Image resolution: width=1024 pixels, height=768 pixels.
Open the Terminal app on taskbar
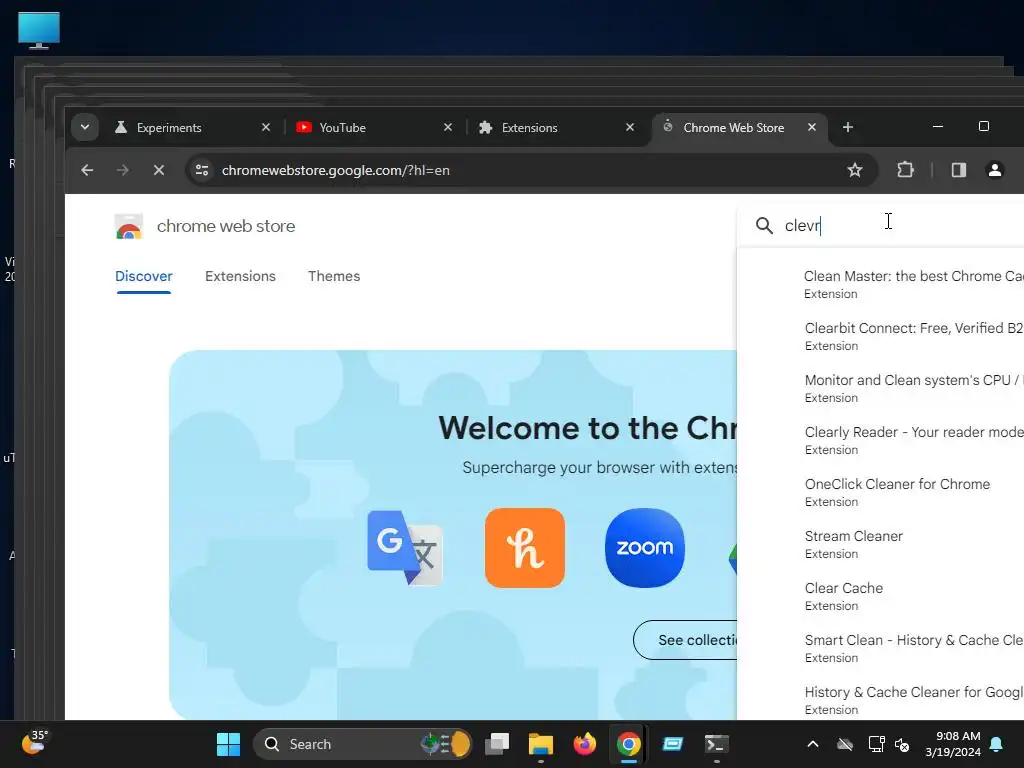[716, 744]
